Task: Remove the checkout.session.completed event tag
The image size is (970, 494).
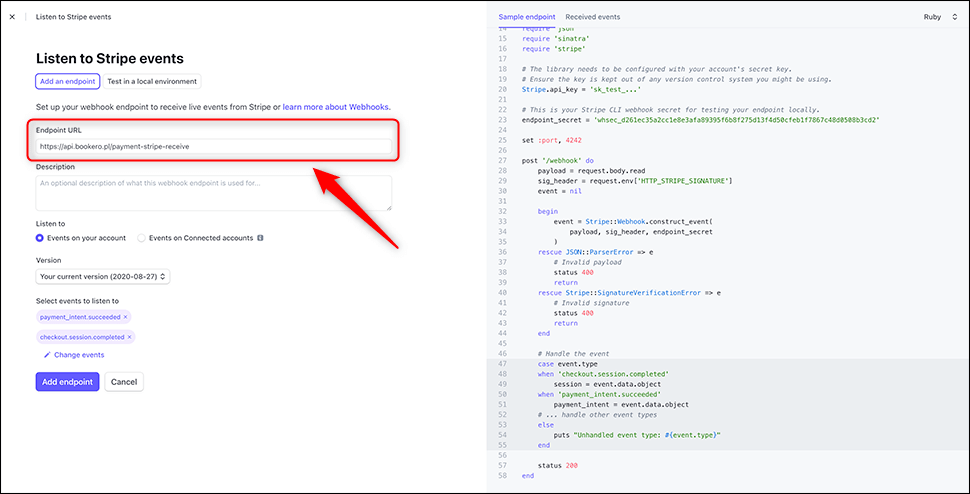Action: point(129,337)
